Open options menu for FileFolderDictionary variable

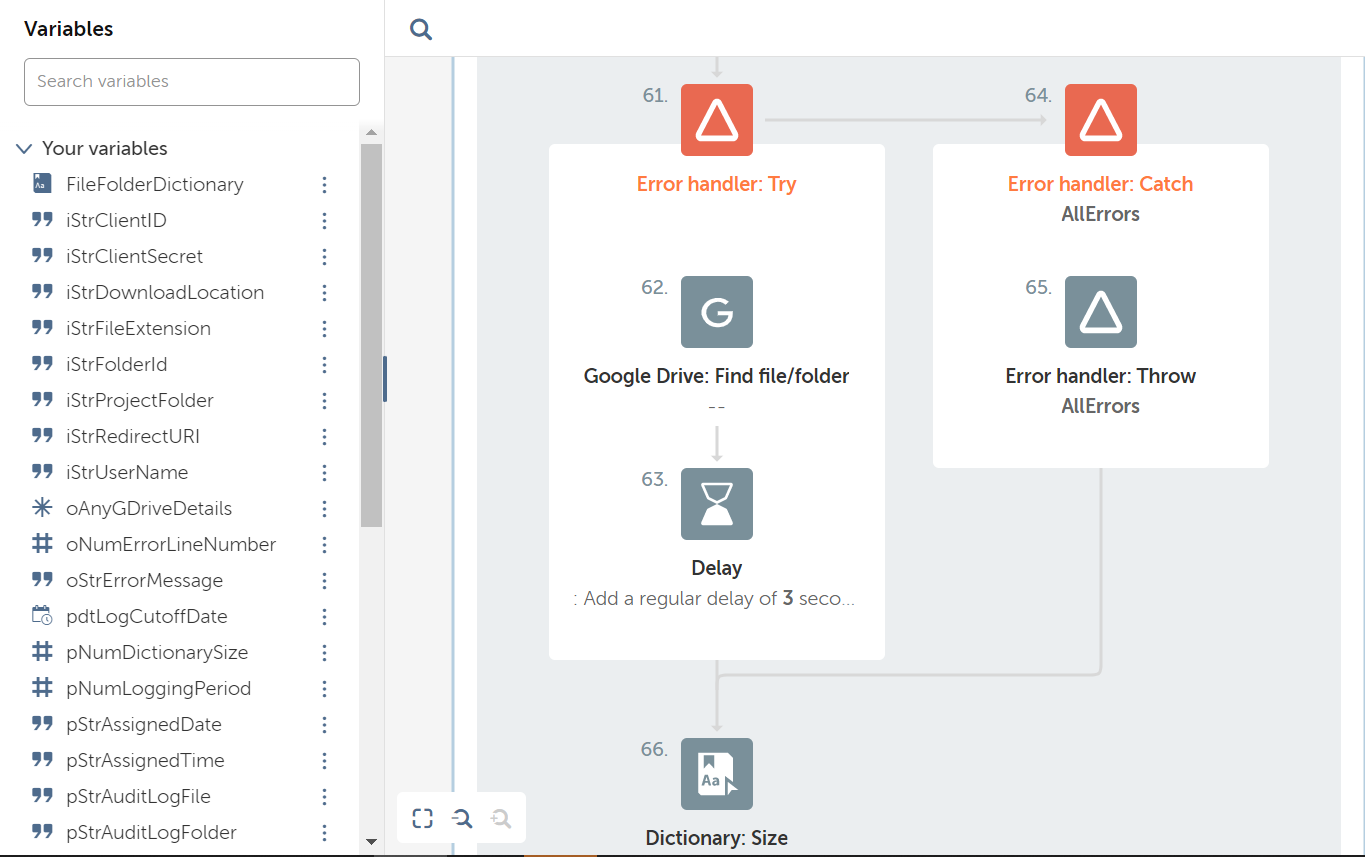click(x=324, y=185)
